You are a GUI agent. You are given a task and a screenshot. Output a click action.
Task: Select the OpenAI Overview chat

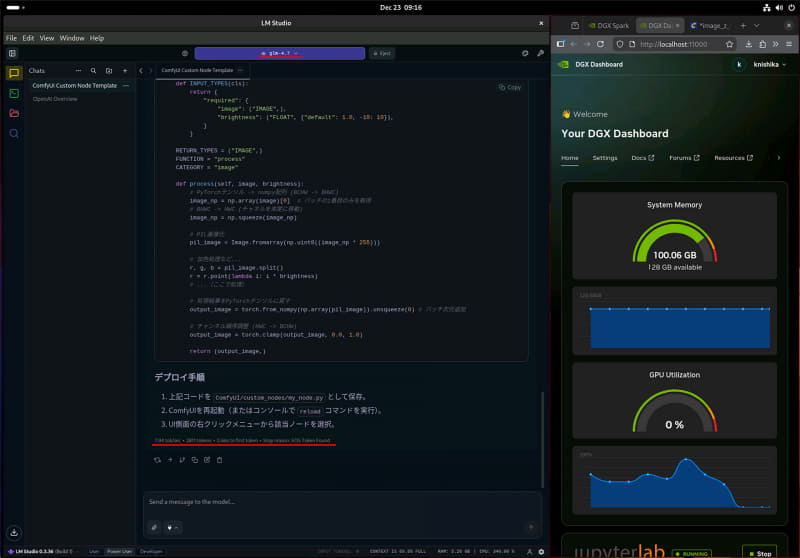point(55,99)
